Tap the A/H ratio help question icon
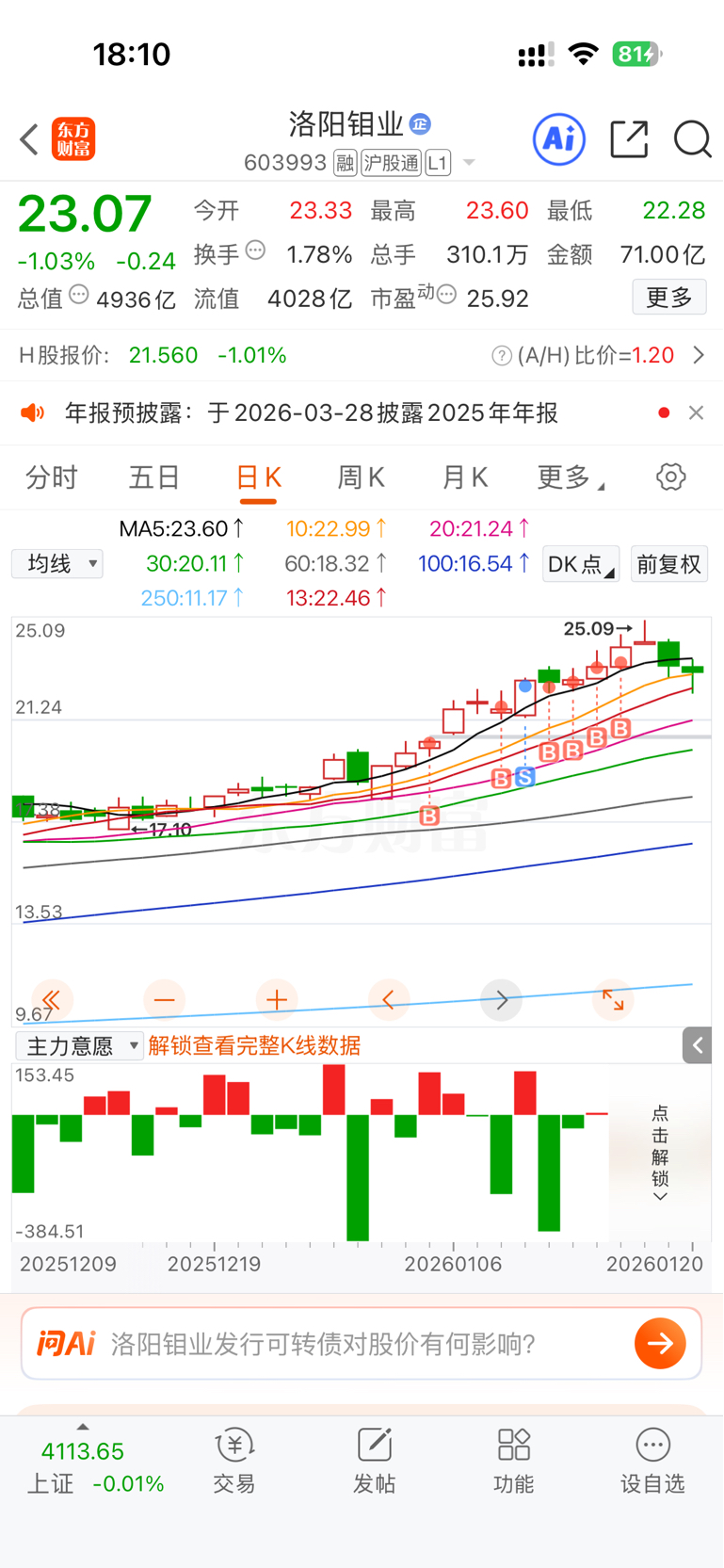 [x=502, y=356]
